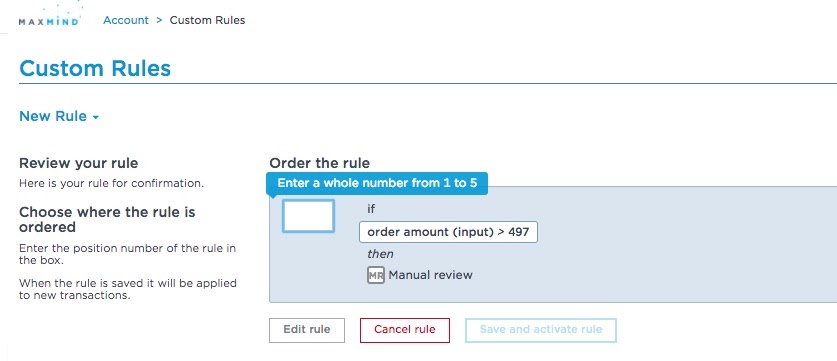Click the breadcrumb separator arrow after Account

pos(159,21)
